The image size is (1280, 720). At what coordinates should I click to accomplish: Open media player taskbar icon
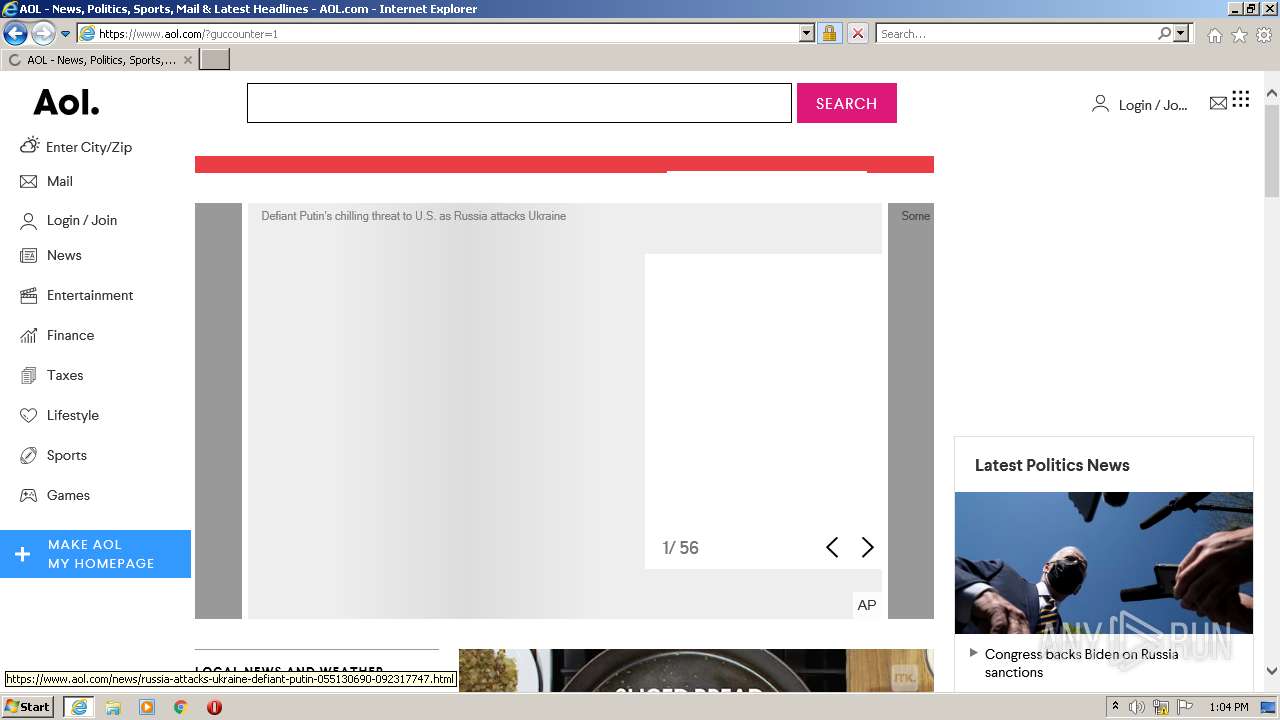click(147, 707)
